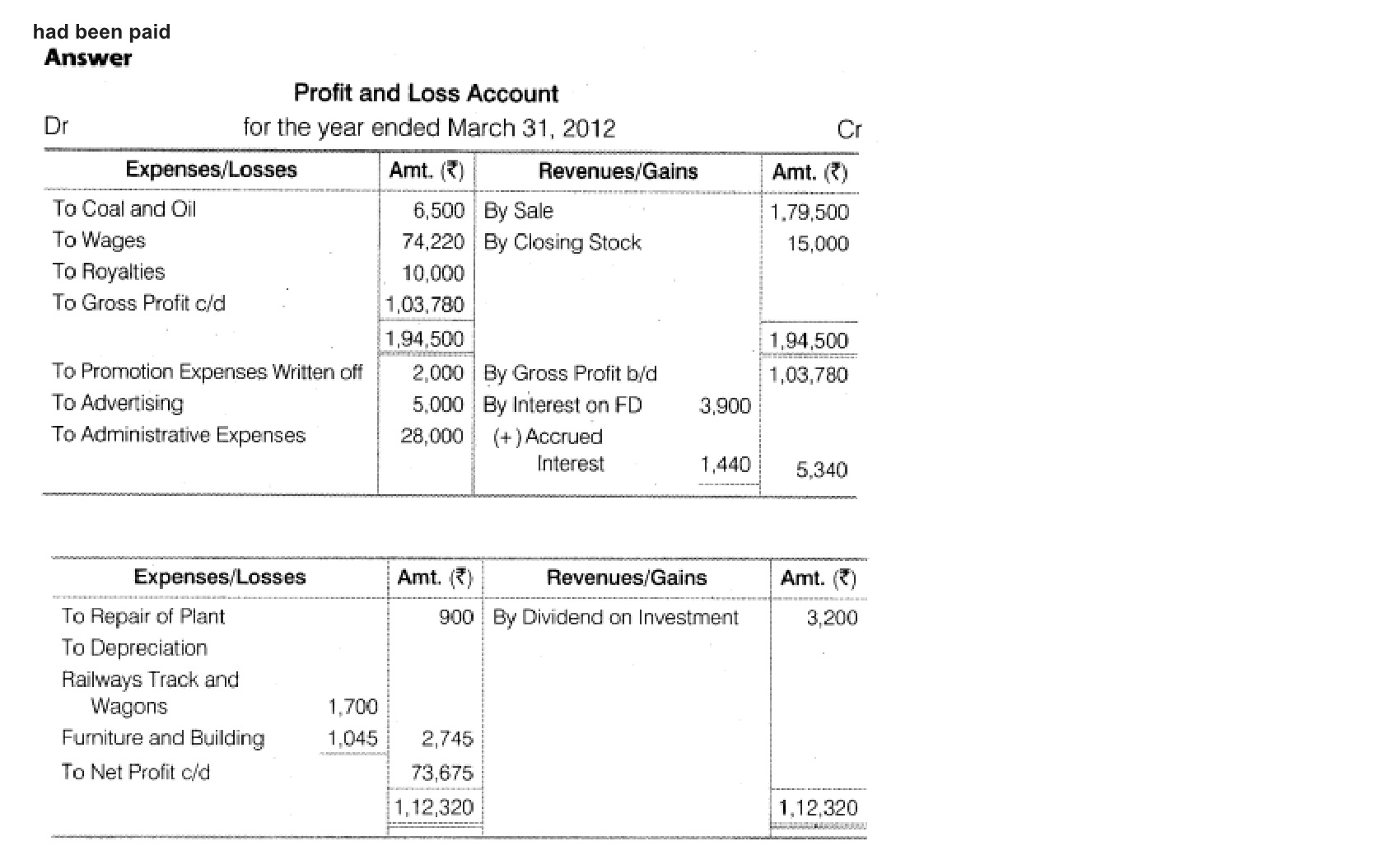Select the "Furniture and Building" depreciation line
Screen dimensions: 1400x846
click(x=163, y=738)
